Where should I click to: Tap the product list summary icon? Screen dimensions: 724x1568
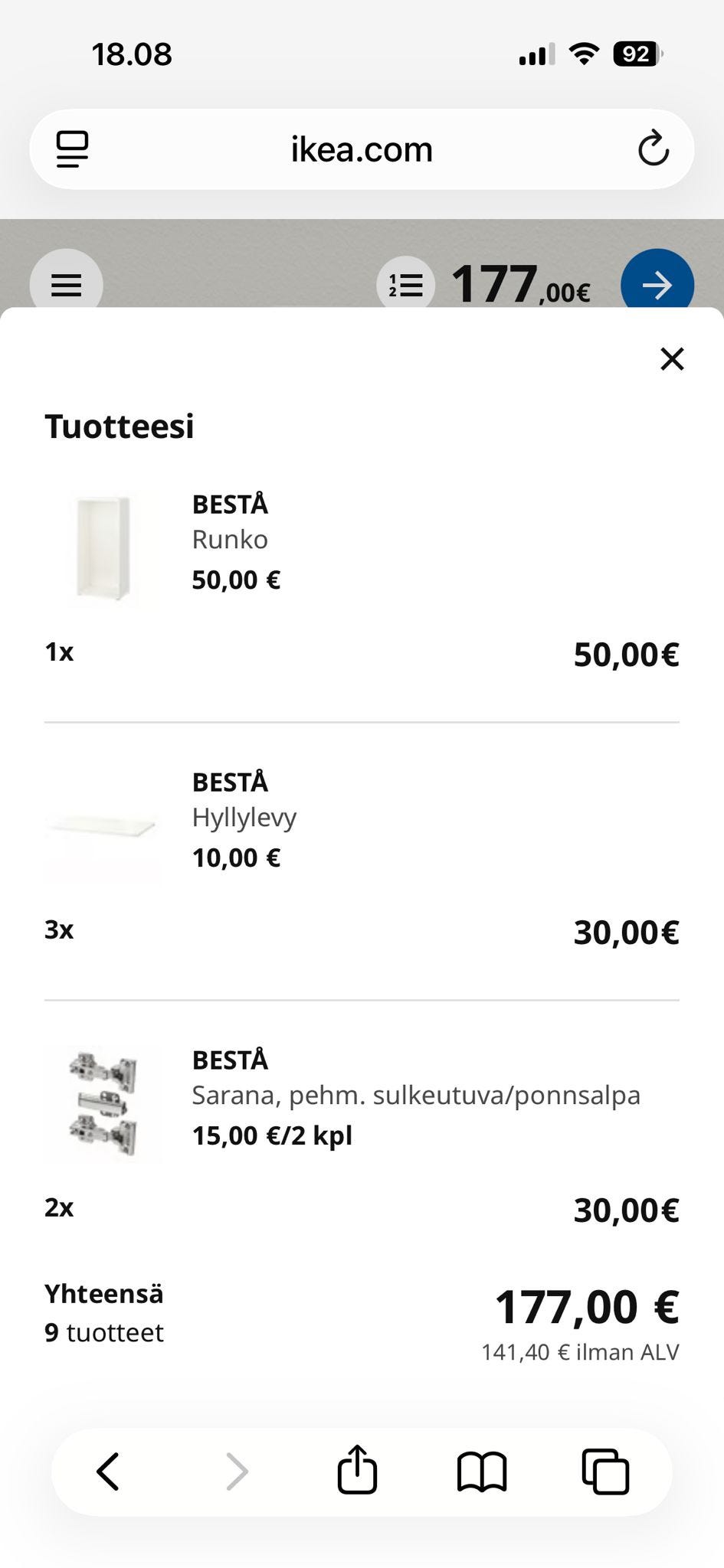(405, 285)
